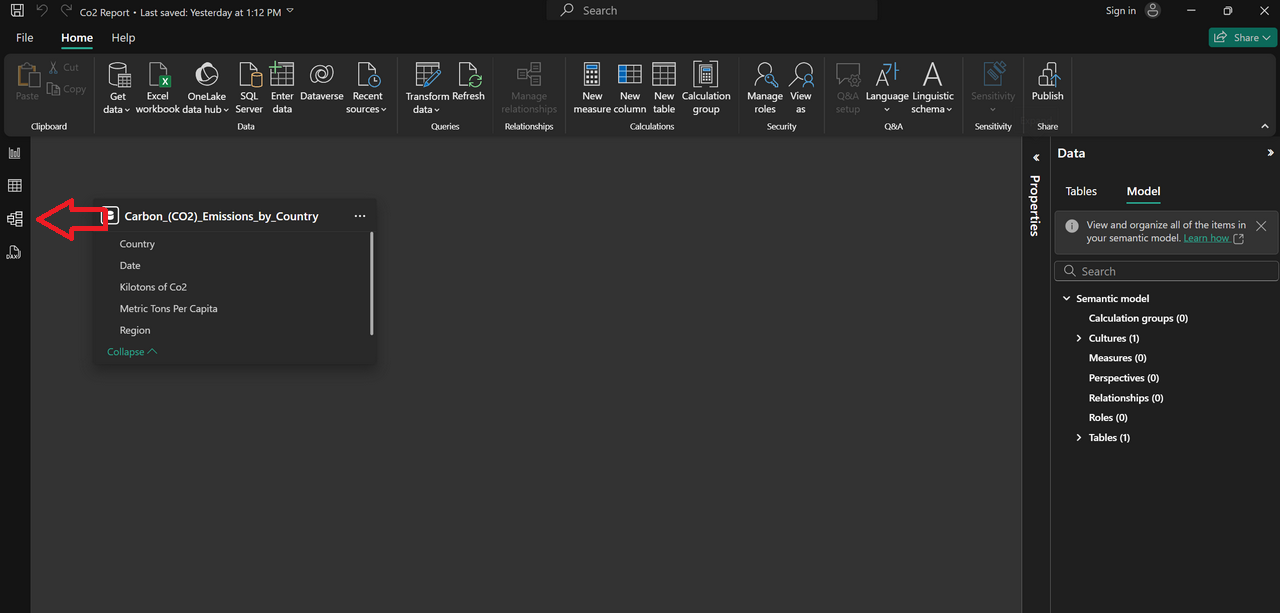The image size is (1280, 613).
Task: Select Calculation groups (0) item
Action: click(1138, 318)
